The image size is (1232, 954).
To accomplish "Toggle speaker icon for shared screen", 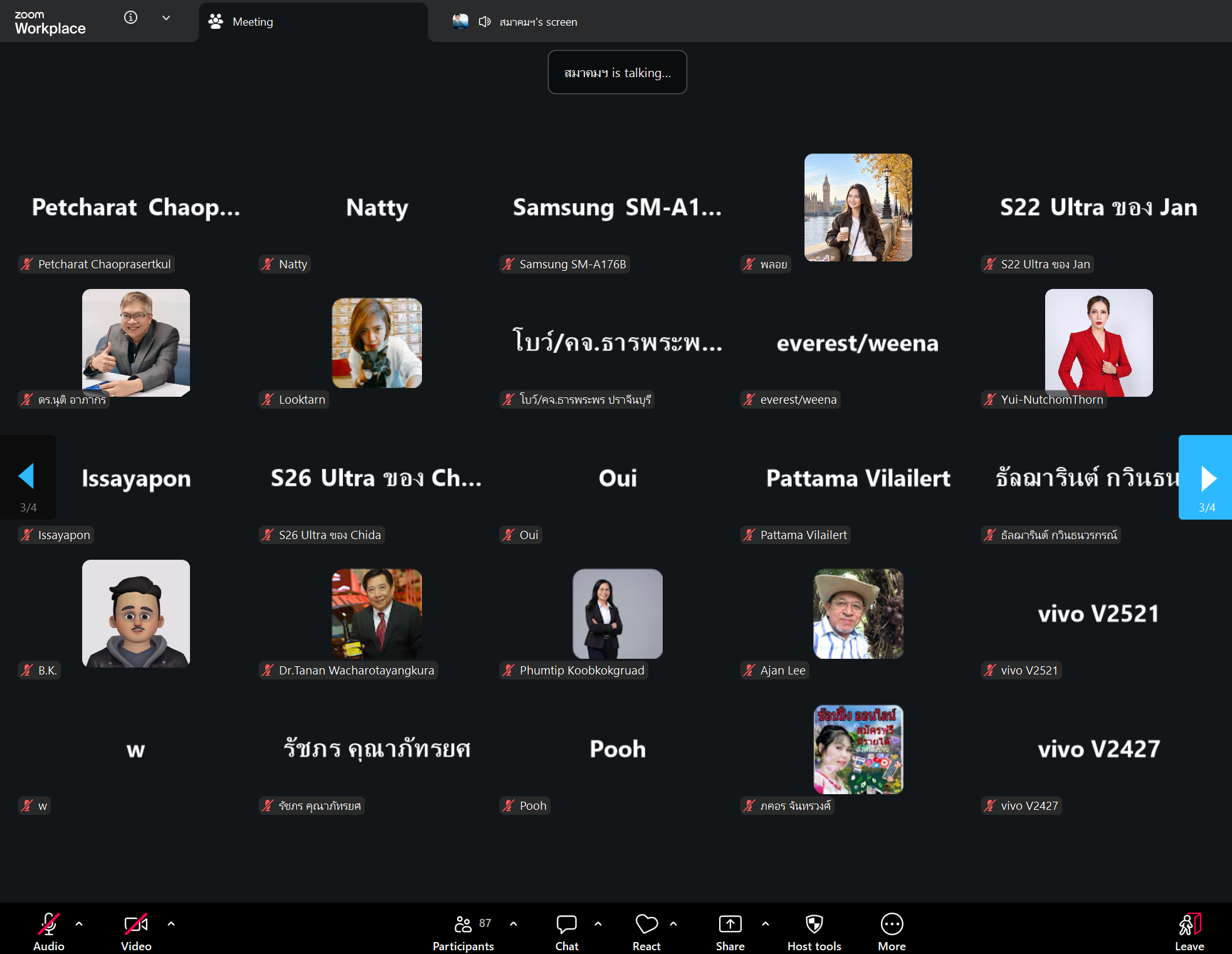I will (484, 22).
